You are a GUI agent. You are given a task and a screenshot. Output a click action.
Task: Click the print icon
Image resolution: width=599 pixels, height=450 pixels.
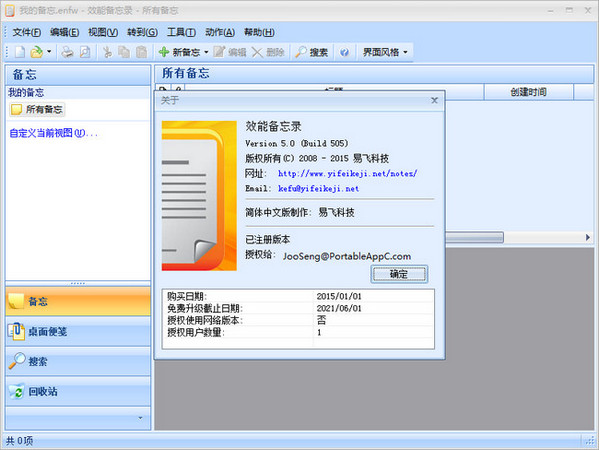click(x=68, y=52)
